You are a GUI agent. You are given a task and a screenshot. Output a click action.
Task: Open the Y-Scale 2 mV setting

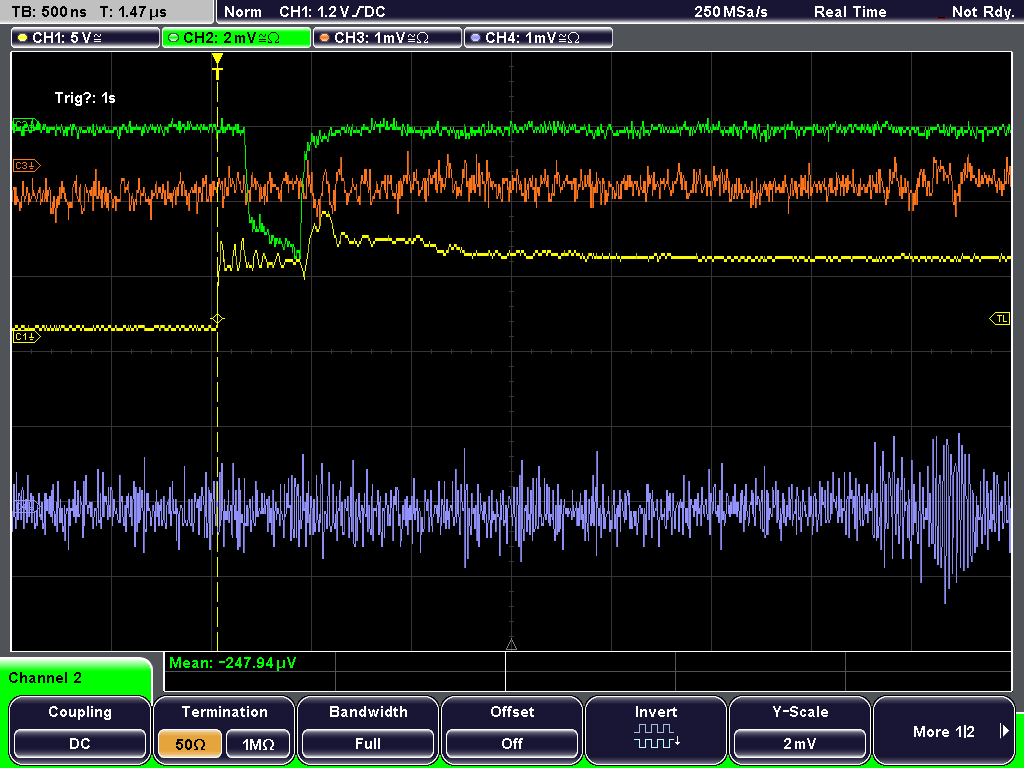(x=800, y=728)
